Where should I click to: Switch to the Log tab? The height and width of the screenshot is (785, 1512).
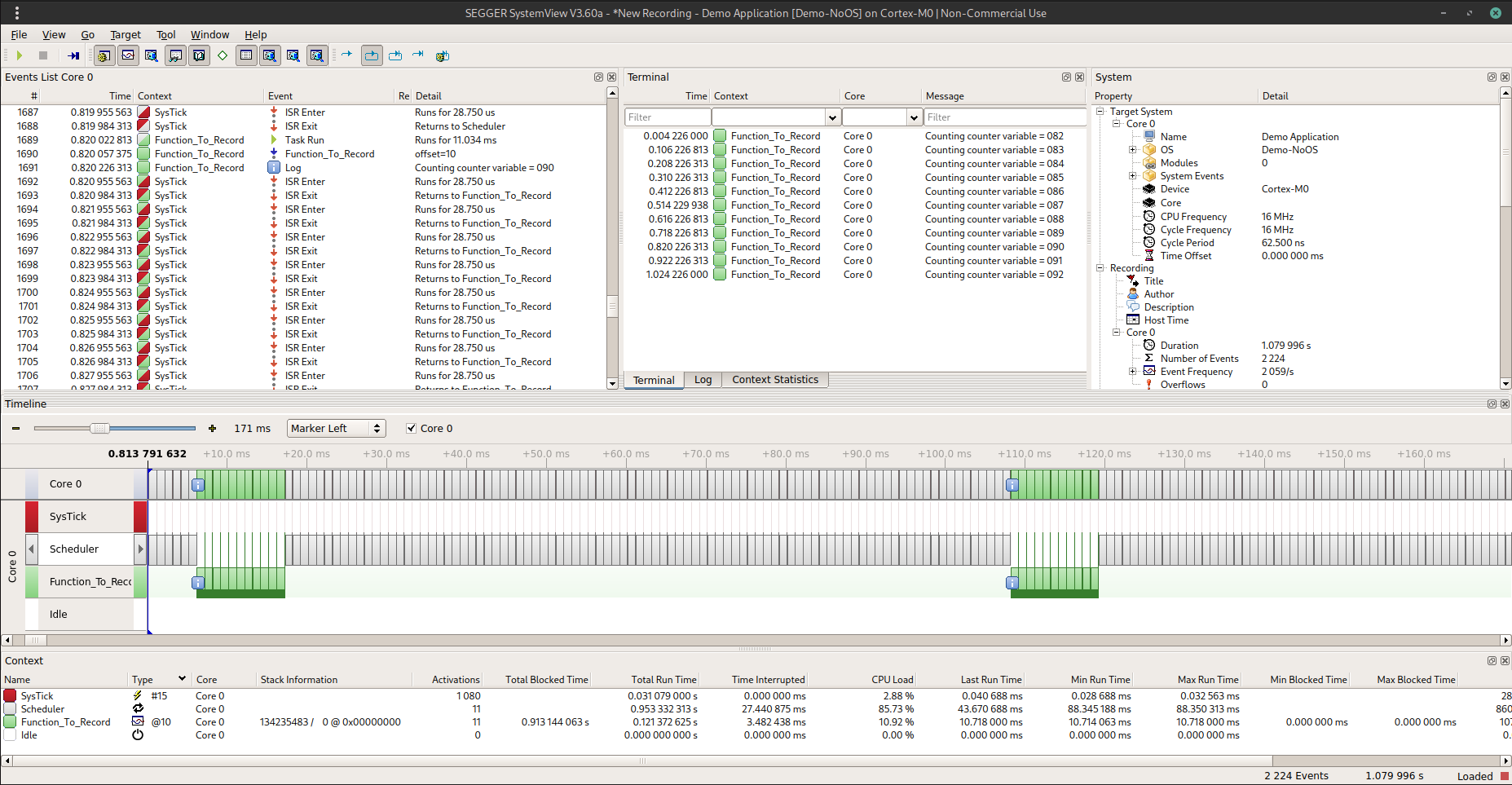point(703,379)
